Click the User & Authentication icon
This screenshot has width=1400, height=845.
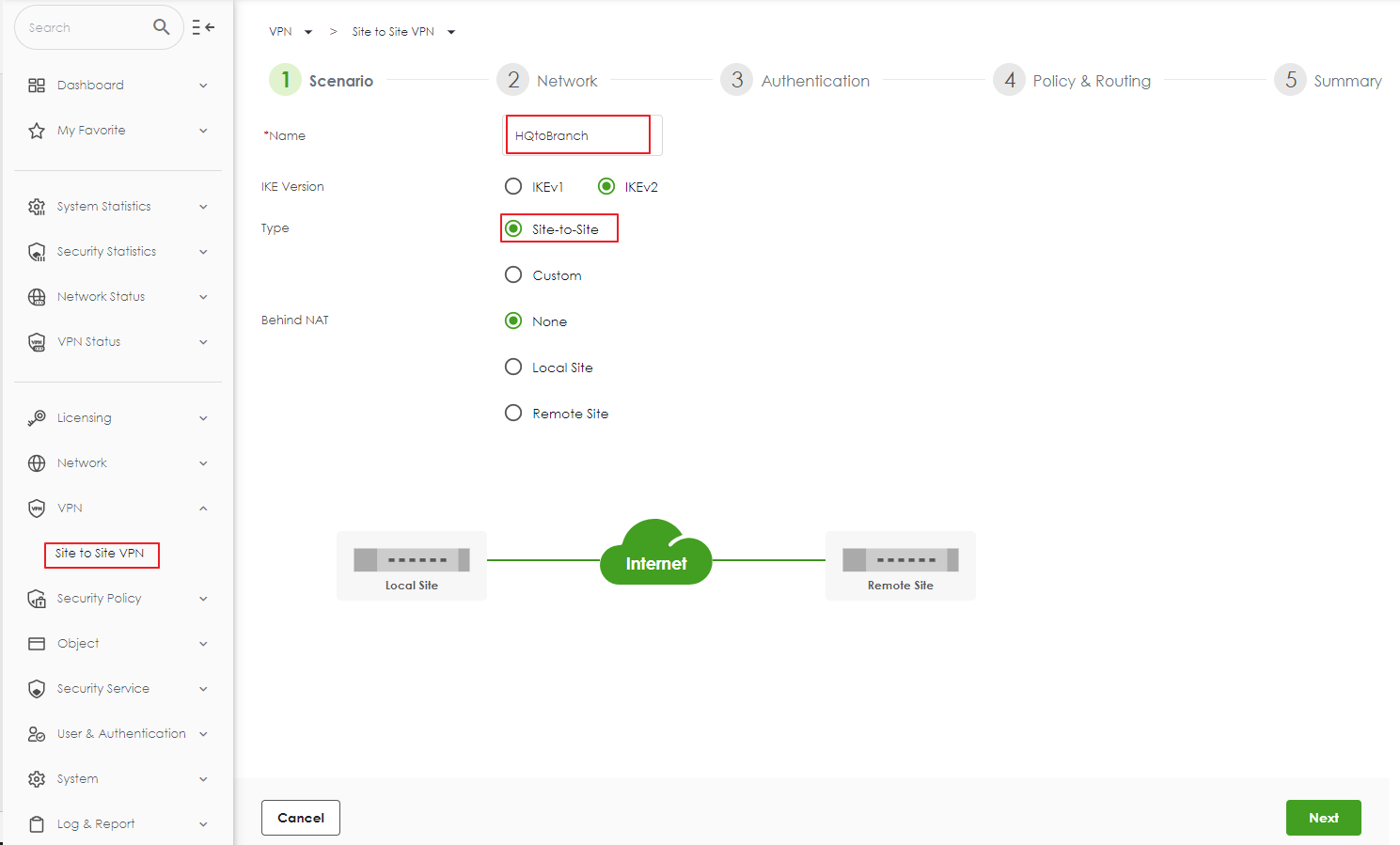[37, 734]
